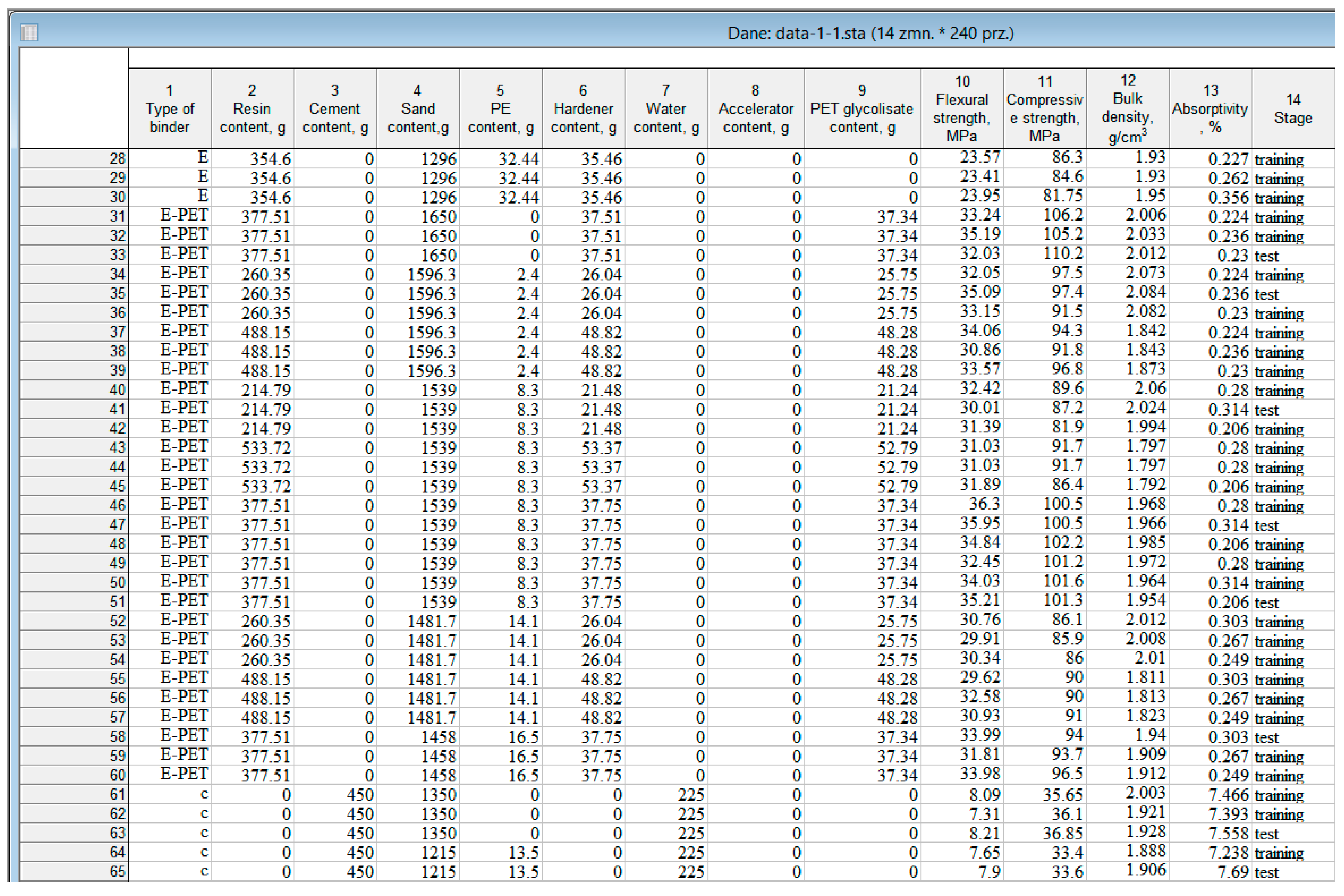
Task: Select the Stage column header
Action: (1293, 108)
